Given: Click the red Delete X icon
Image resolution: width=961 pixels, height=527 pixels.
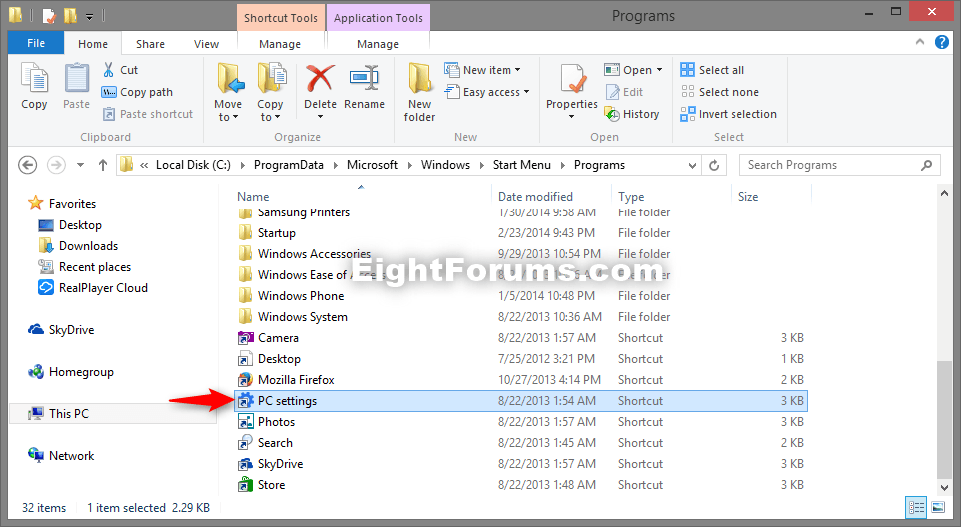Looking at the screenshot, I should pyautogui.click(x=320, y=78).
